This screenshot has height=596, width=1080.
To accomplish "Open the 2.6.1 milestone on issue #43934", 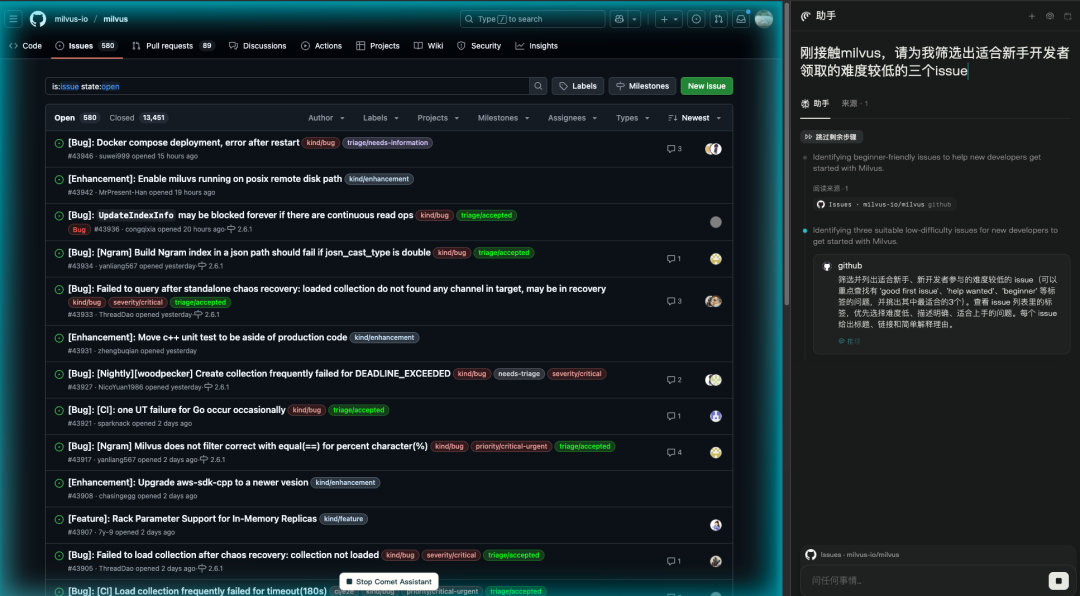I will pyautogui.click(x=211, y=266).
